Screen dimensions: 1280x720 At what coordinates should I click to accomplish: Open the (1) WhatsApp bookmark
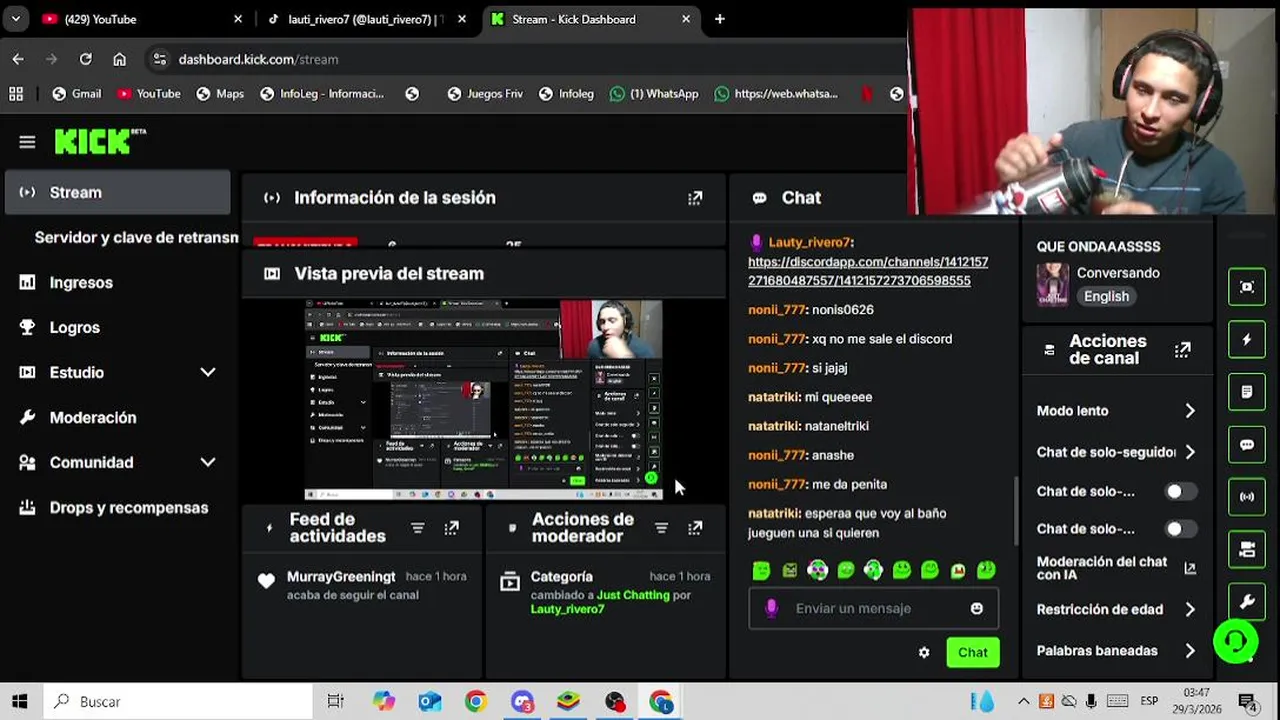pyautogui.click(x=654, y=94)
